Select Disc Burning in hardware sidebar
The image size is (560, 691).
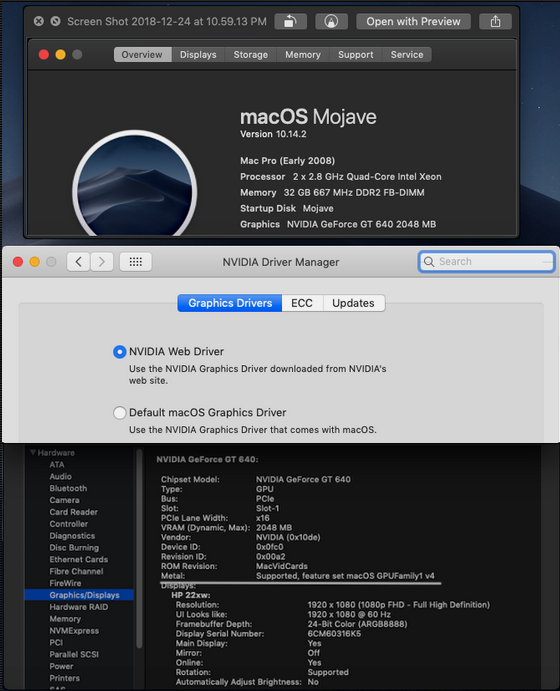(x=74, y=548)
